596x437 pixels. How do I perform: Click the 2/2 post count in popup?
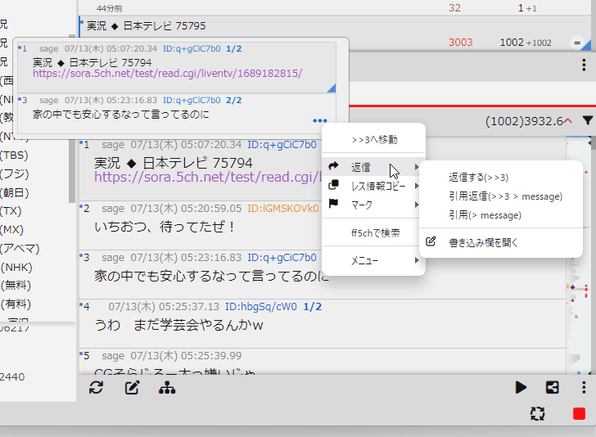pyautogui.click(x=234, y=100)
